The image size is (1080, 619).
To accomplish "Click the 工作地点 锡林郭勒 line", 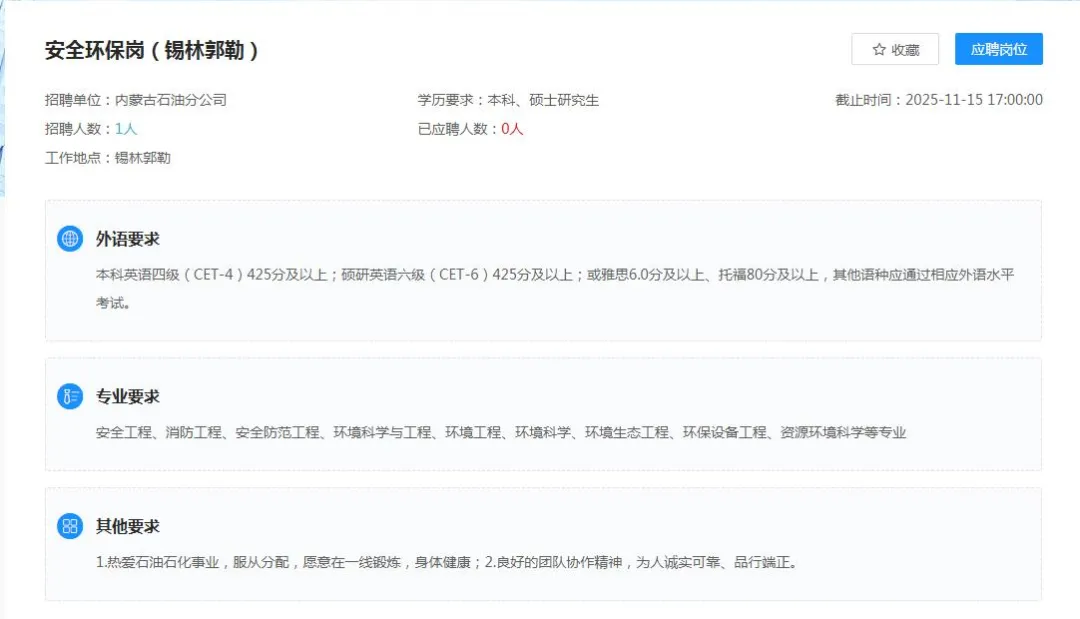I will tap(108, 158).
